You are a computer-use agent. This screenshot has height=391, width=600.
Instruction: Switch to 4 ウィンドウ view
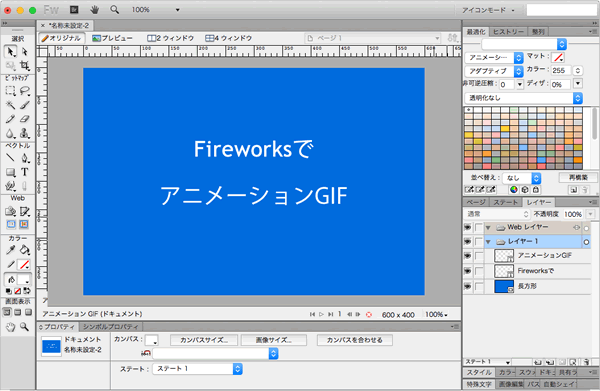(228, 38)
